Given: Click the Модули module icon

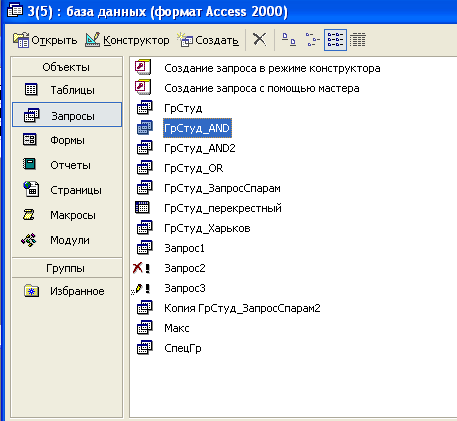Looking at the screenshot, I should 29,240.
